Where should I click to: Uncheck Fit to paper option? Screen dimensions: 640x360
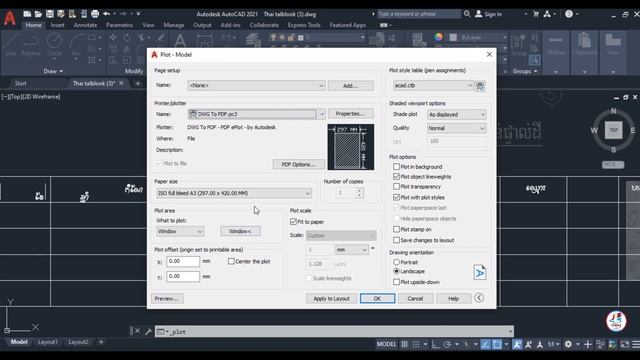tap(293, 222)
